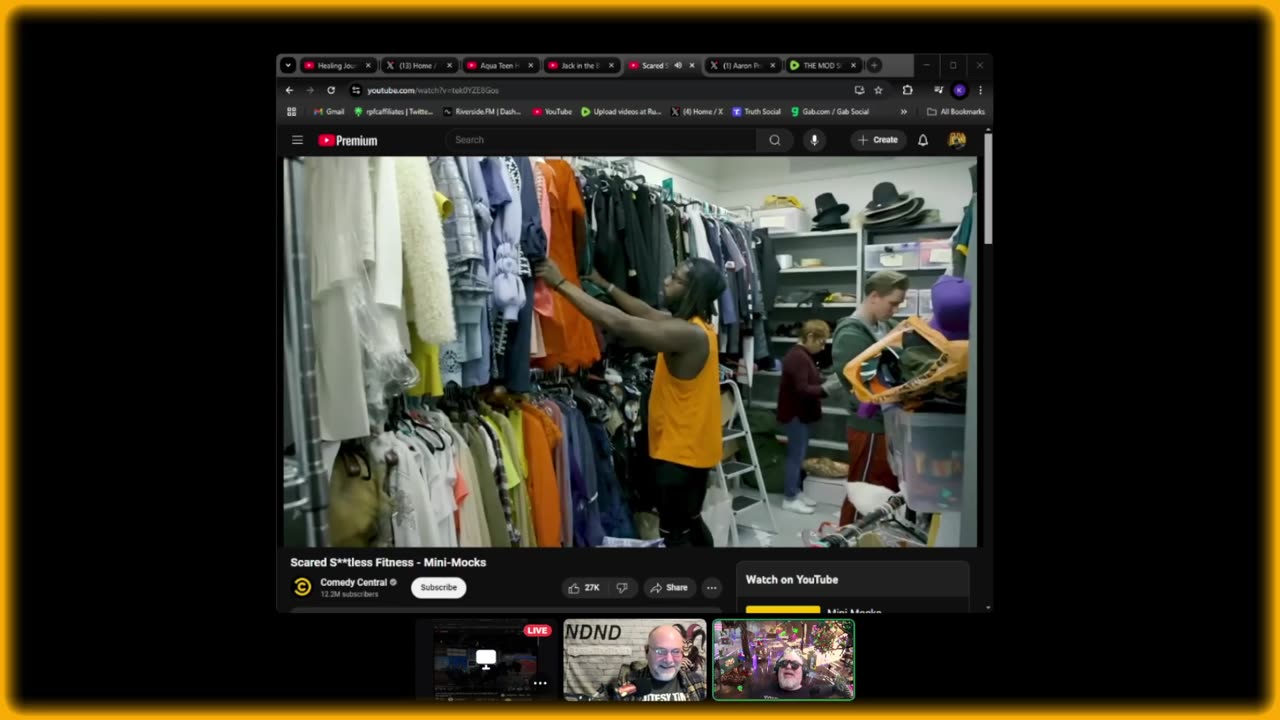This screenshot has height=720, width=1280.
Task: Select the NDND bald man webcam thumbnail
Action: 635,660
